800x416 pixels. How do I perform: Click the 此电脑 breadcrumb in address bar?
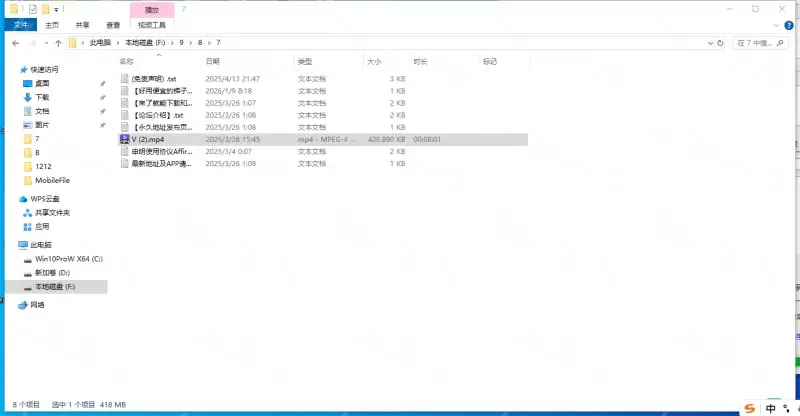(x=101, y=43)
